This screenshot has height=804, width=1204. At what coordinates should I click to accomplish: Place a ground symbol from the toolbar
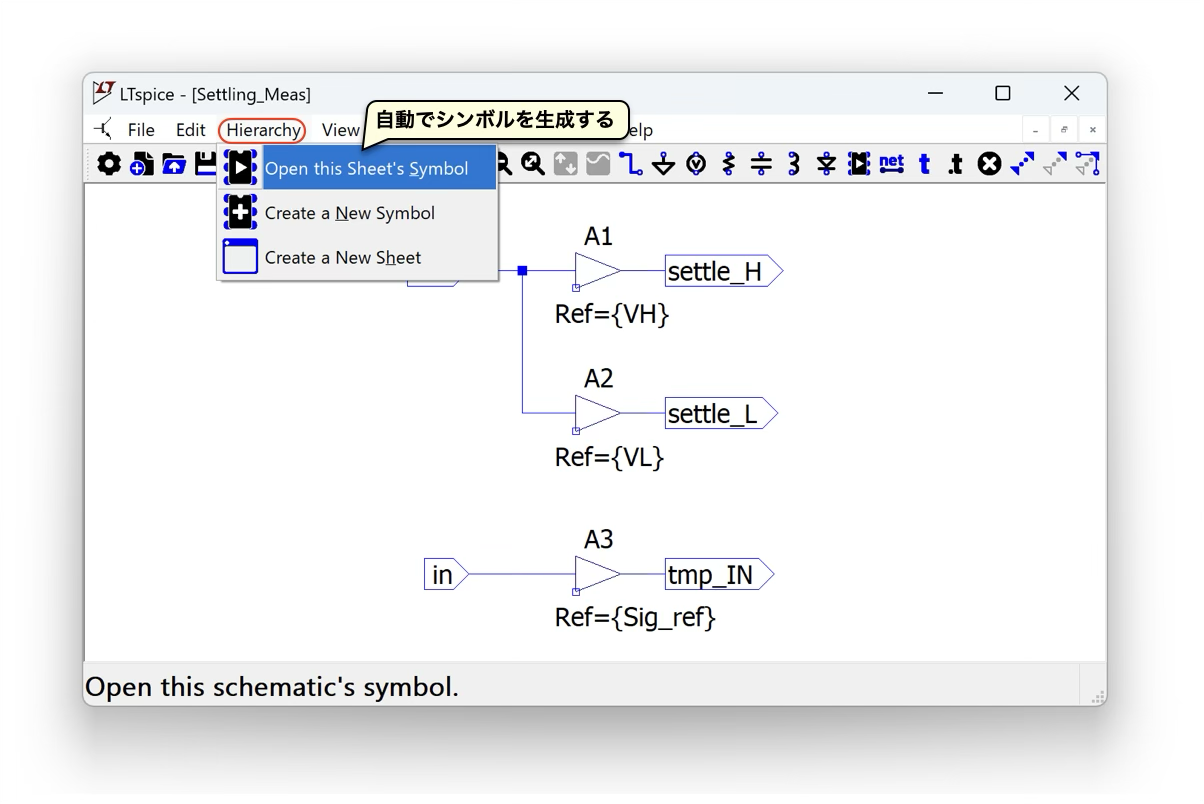[664, 164]
